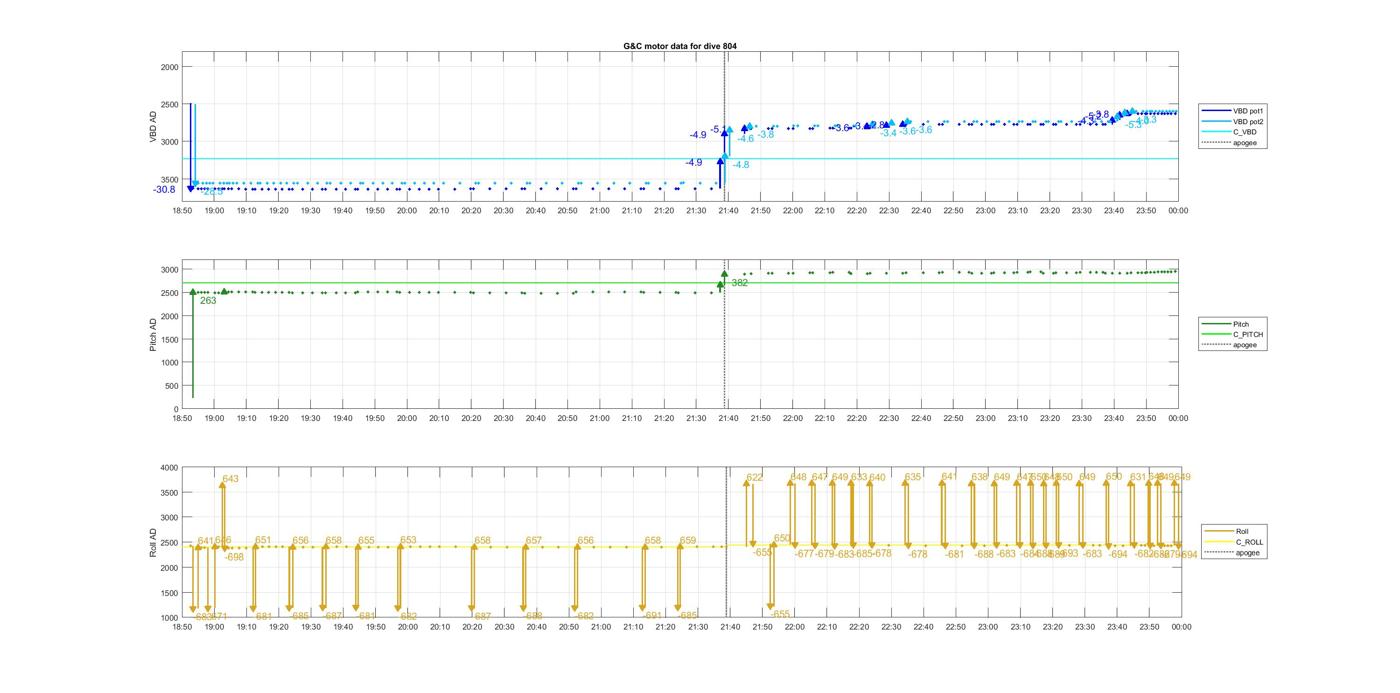Click the title 'G&C motor data for dive 804'
1400x693 pixels.
click(680, 46)
